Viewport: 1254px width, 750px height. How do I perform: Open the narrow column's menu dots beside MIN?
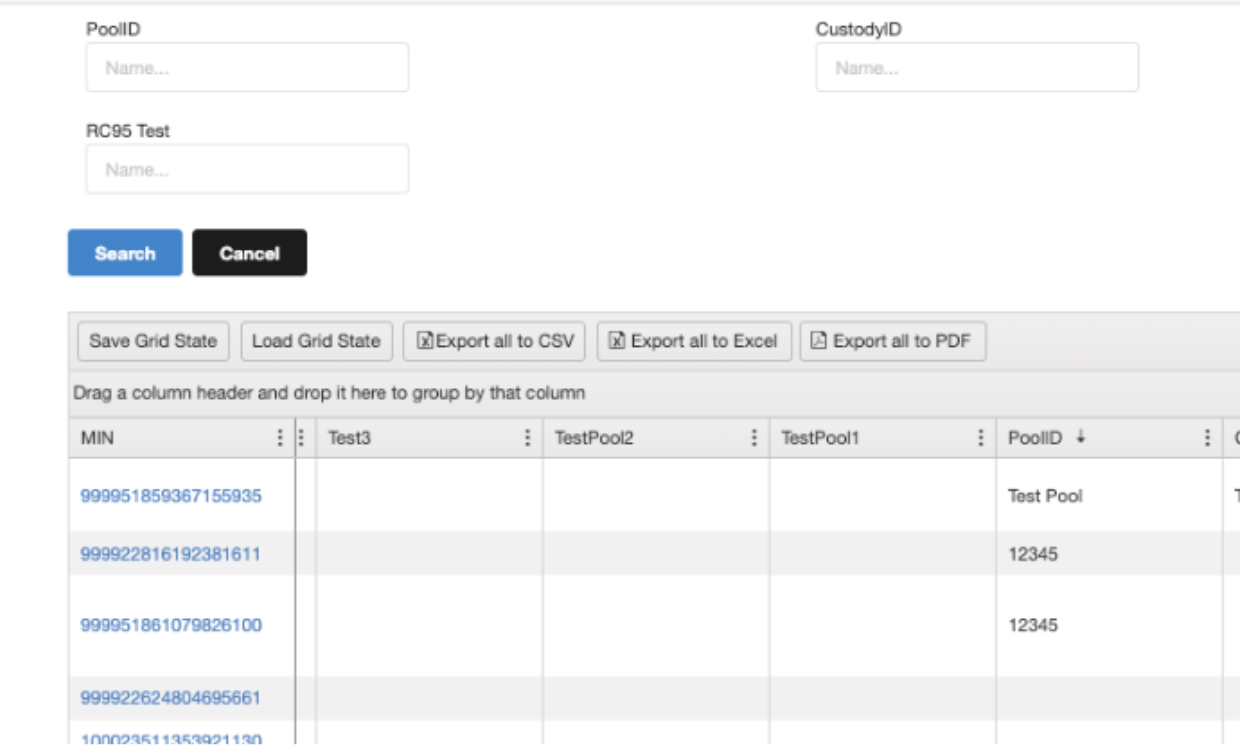tap(303, 438)
